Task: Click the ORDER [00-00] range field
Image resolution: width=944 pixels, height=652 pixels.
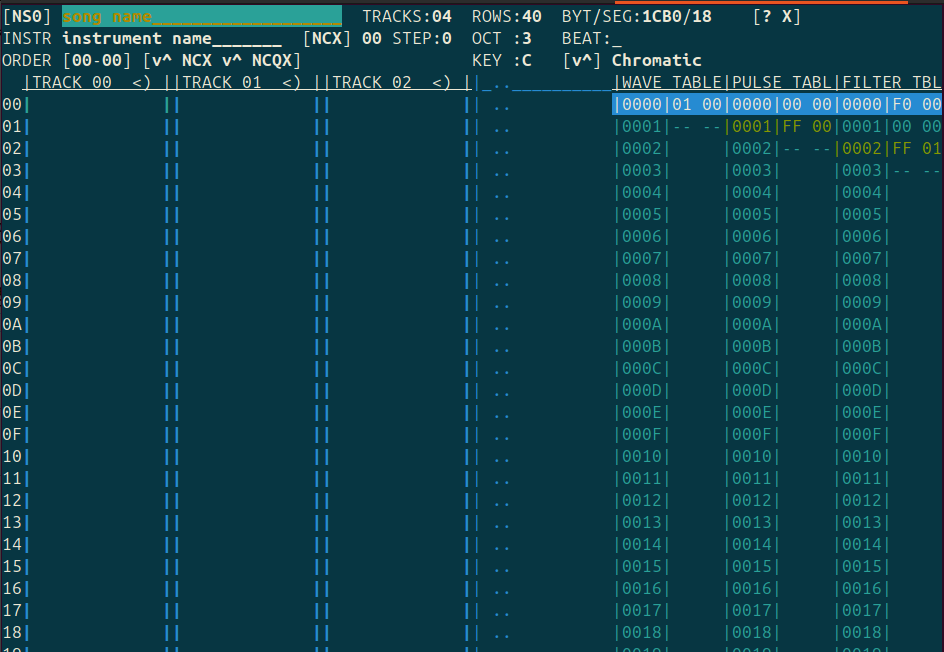Action: click(96, 61)
